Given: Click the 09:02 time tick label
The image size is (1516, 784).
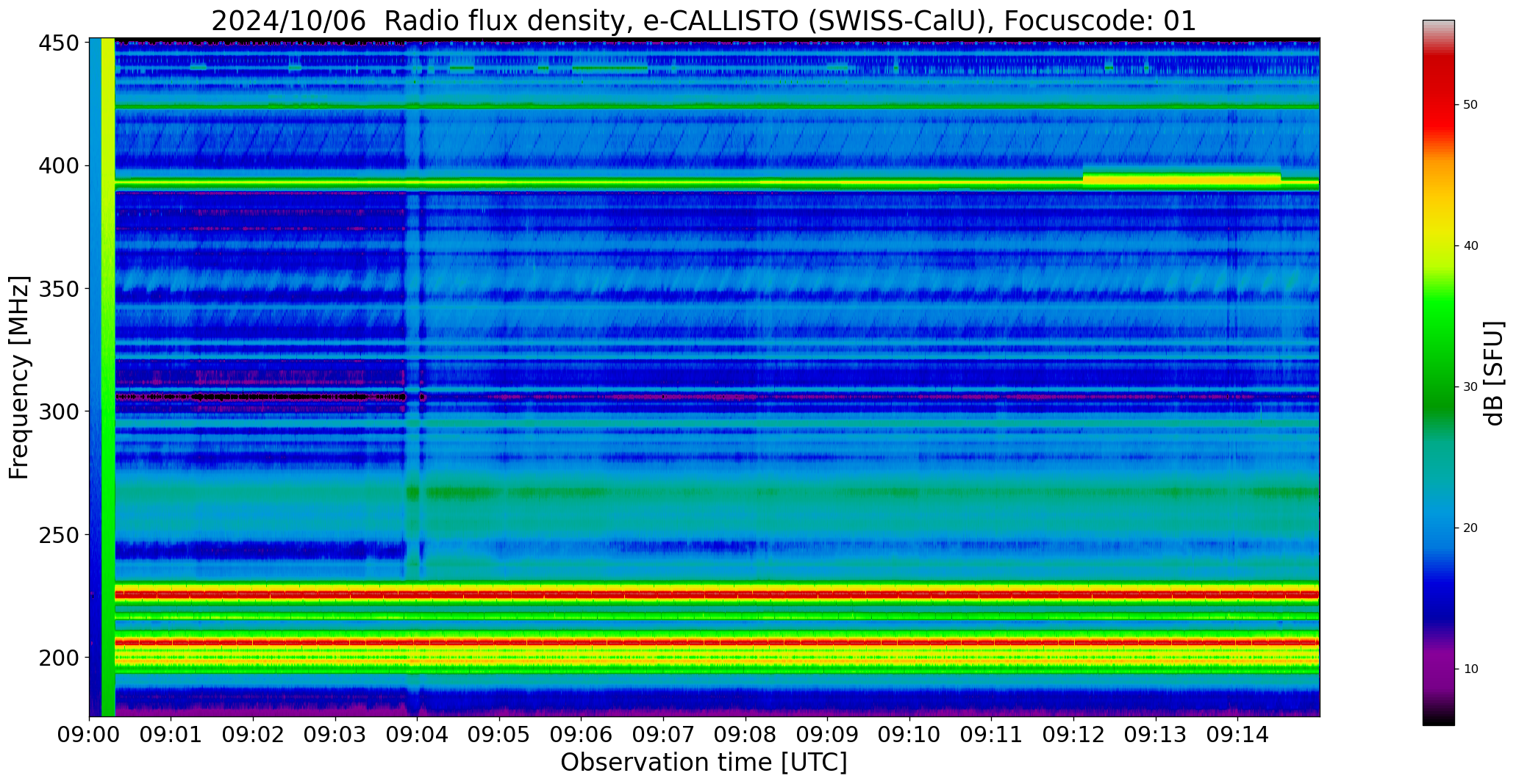Looking at the screenshot, I should [254, 735].
